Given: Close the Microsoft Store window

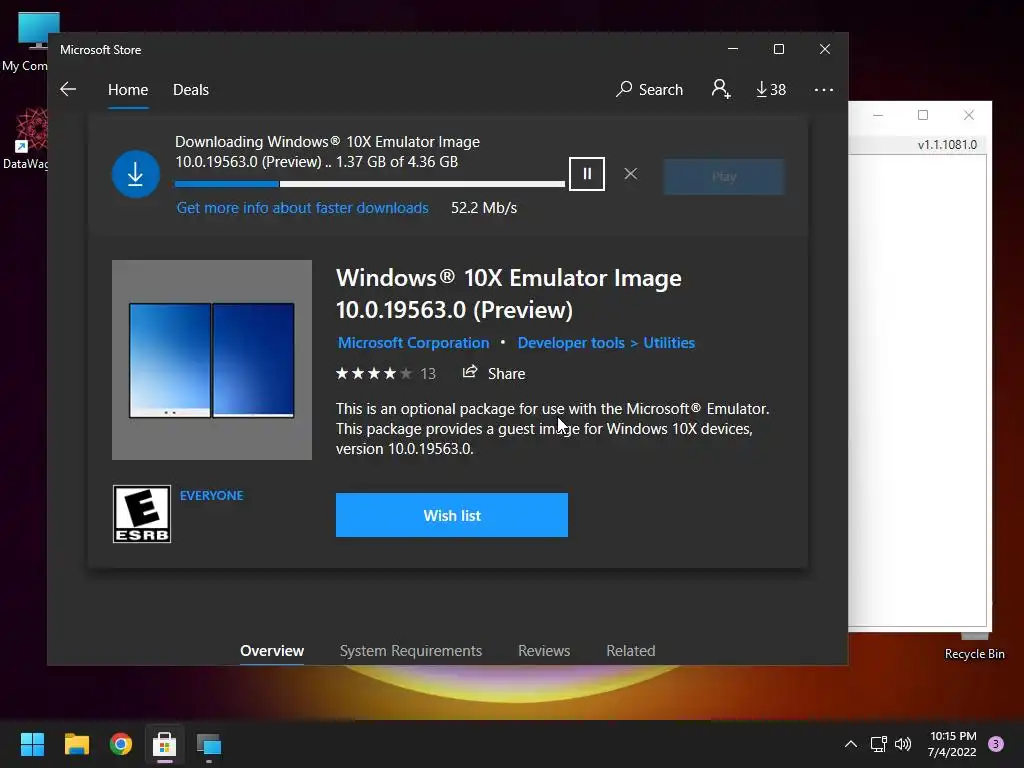Looking at the screenshot, I should click(x=825, y=49).
